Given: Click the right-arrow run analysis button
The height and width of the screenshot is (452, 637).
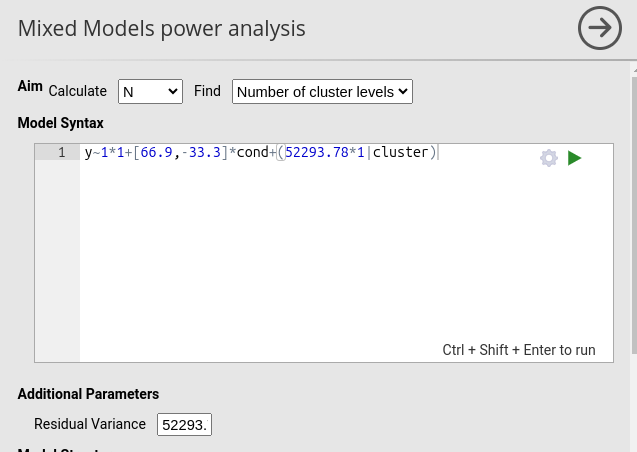Looking at the screenshot, I should coord(599,28).
